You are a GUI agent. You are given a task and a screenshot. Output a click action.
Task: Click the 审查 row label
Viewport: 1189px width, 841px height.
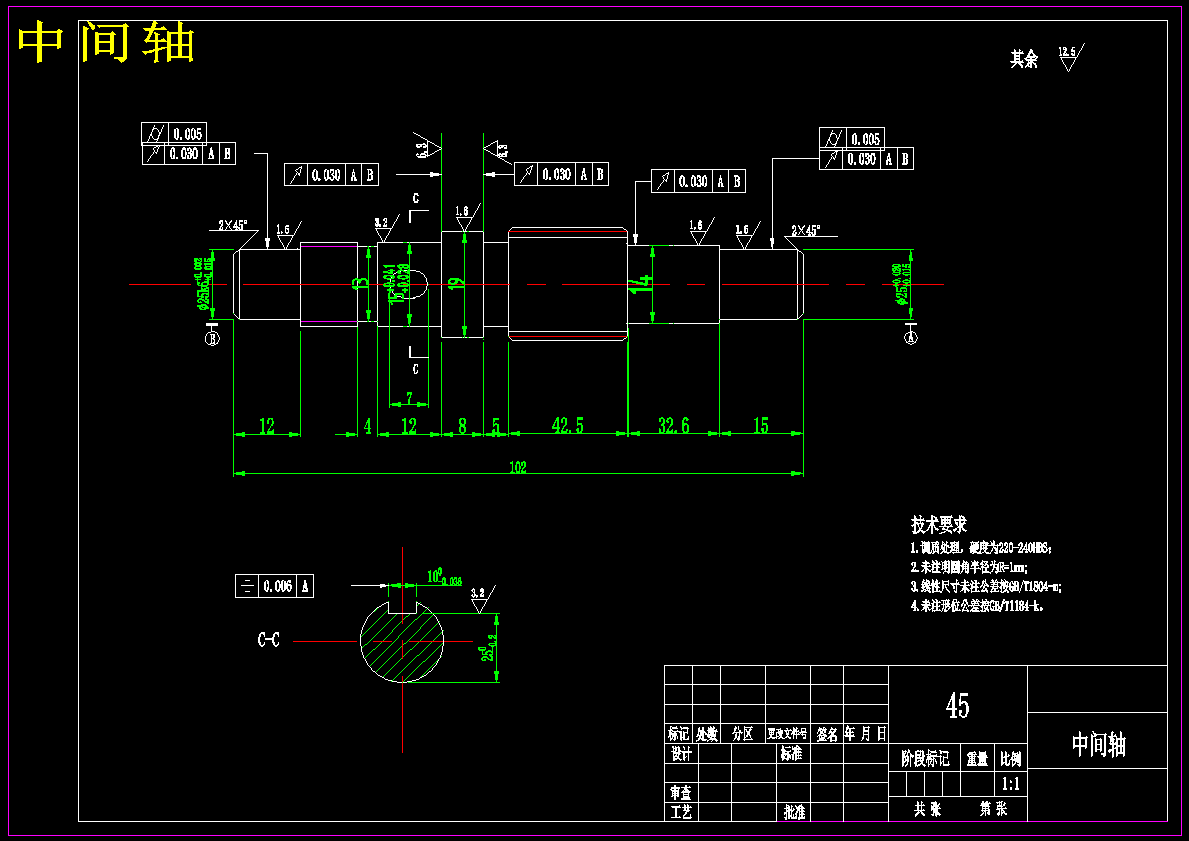[681, 792]
